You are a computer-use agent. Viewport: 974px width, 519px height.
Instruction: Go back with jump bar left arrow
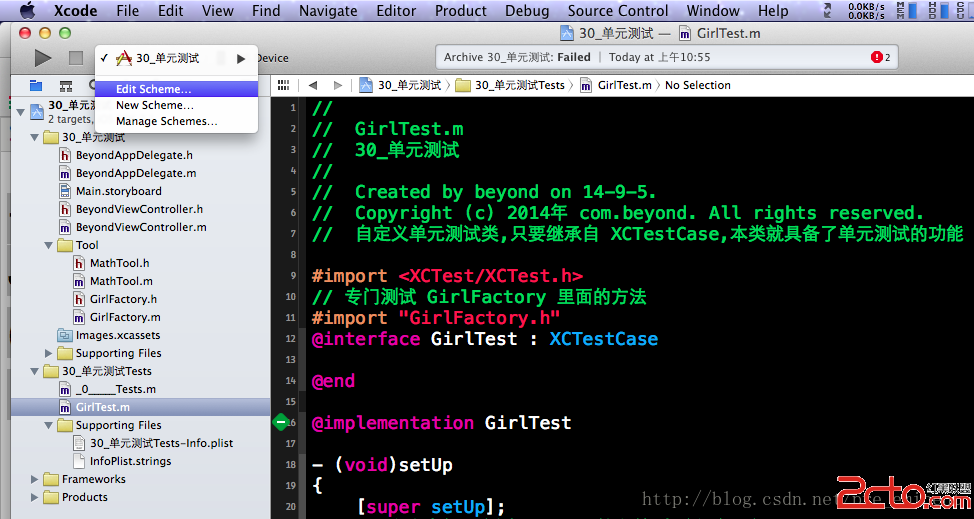(x=313, y=85)
